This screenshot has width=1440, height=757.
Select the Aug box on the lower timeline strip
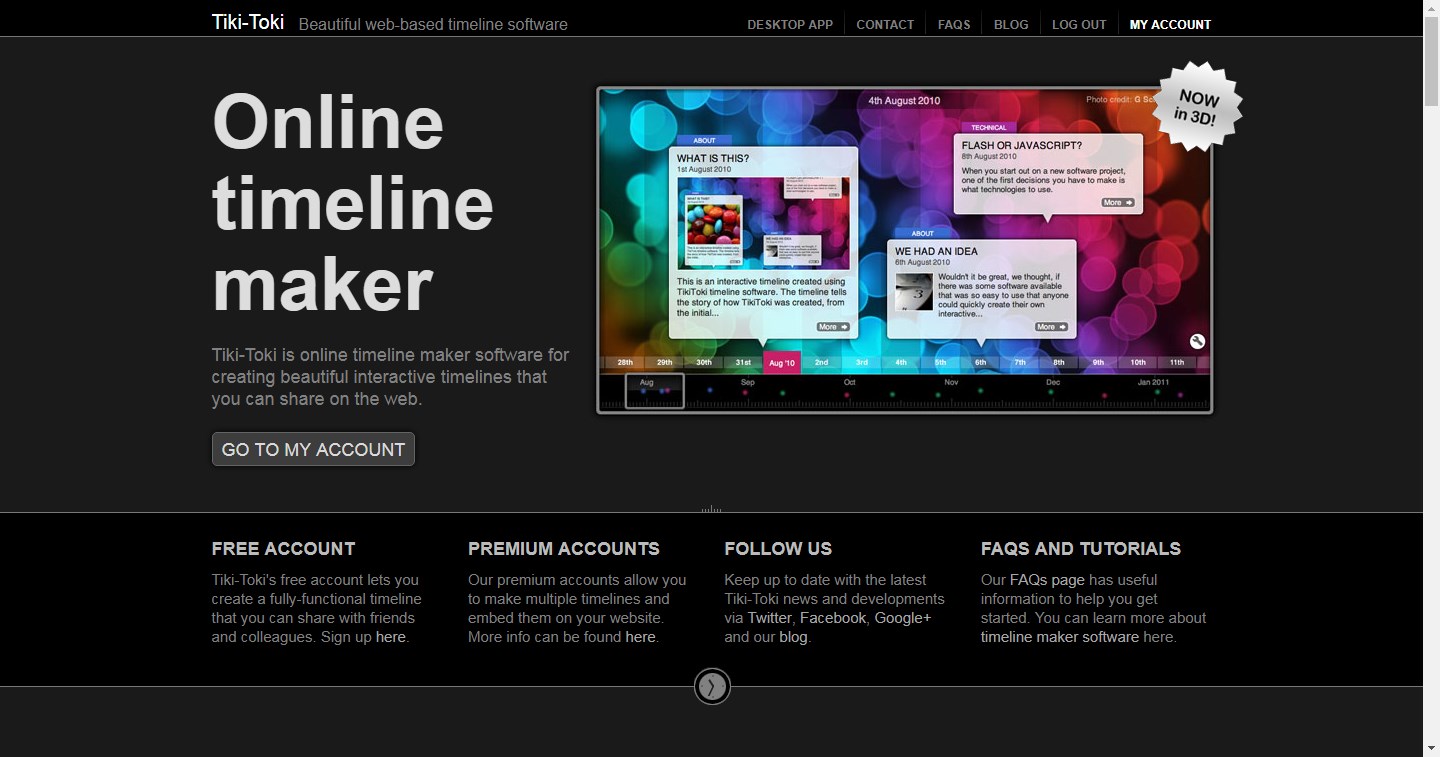click(x=654, y=391)
